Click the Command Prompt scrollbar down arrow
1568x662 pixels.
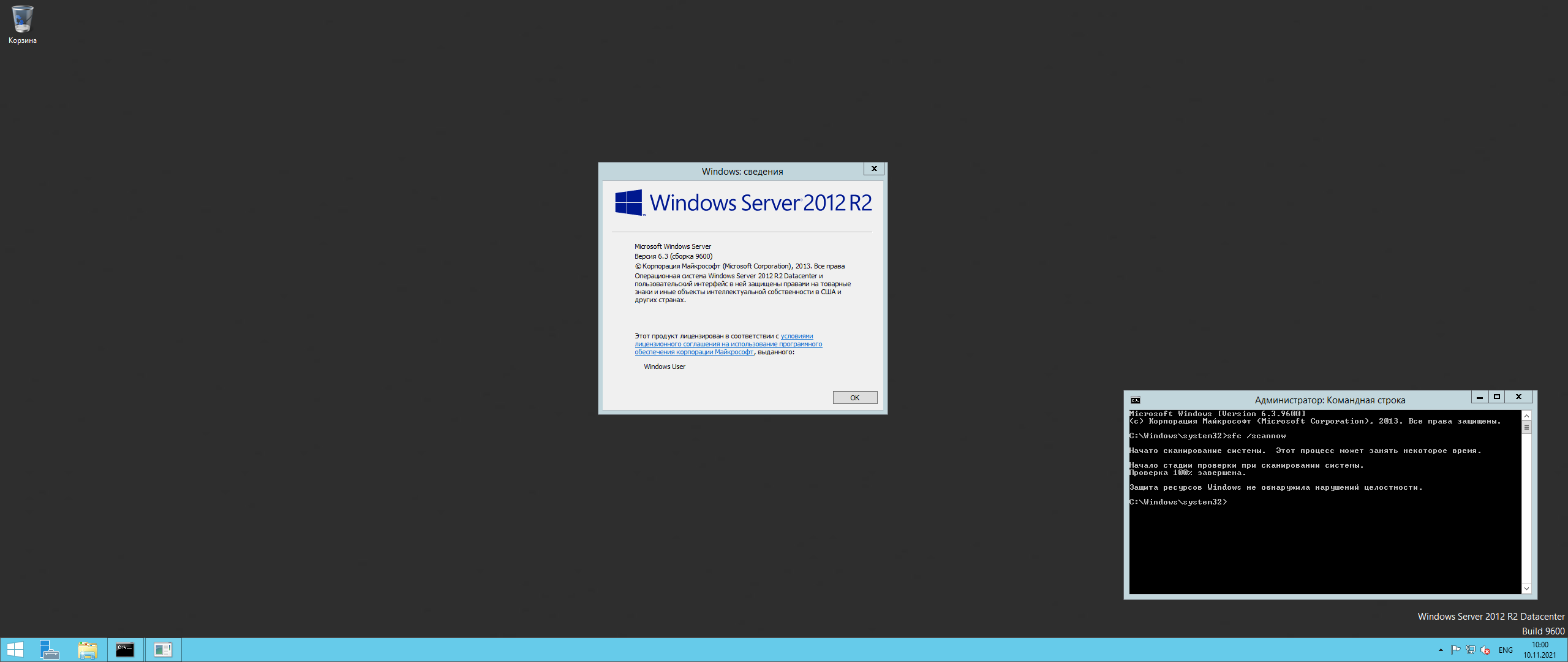[x=1526, y=588]
